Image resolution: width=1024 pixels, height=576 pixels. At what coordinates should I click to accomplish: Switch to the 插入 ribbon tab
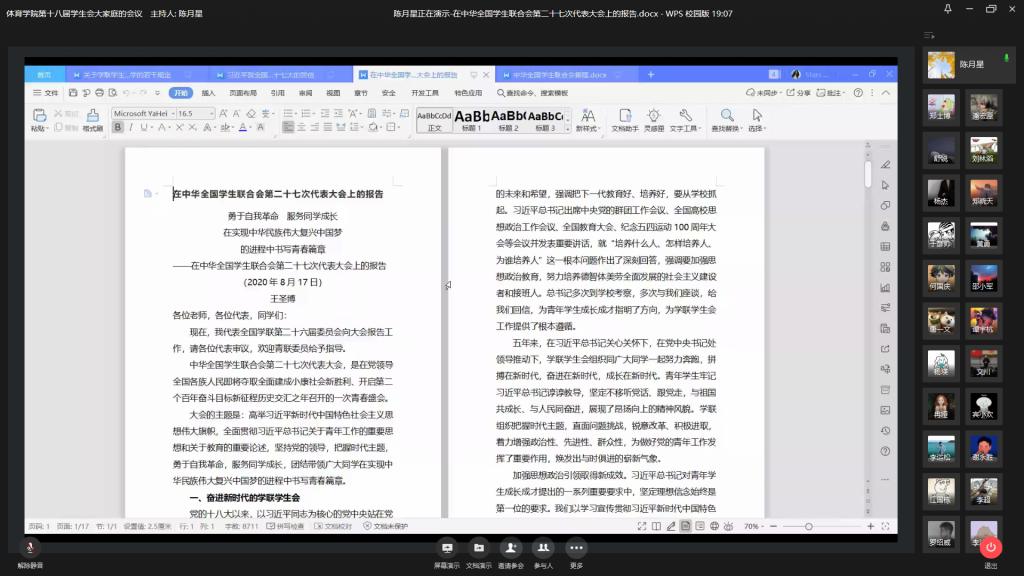(x=208, y=93)
